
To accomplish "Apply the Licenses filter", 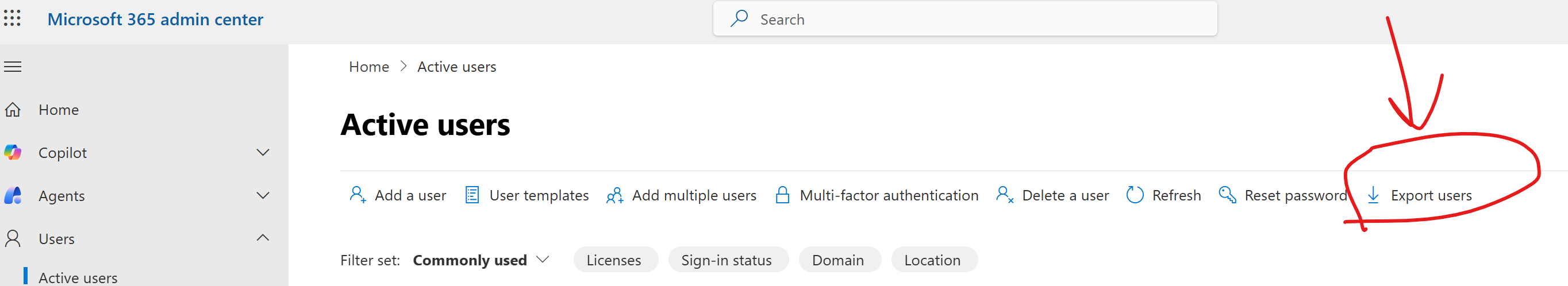I will [614, 260].
